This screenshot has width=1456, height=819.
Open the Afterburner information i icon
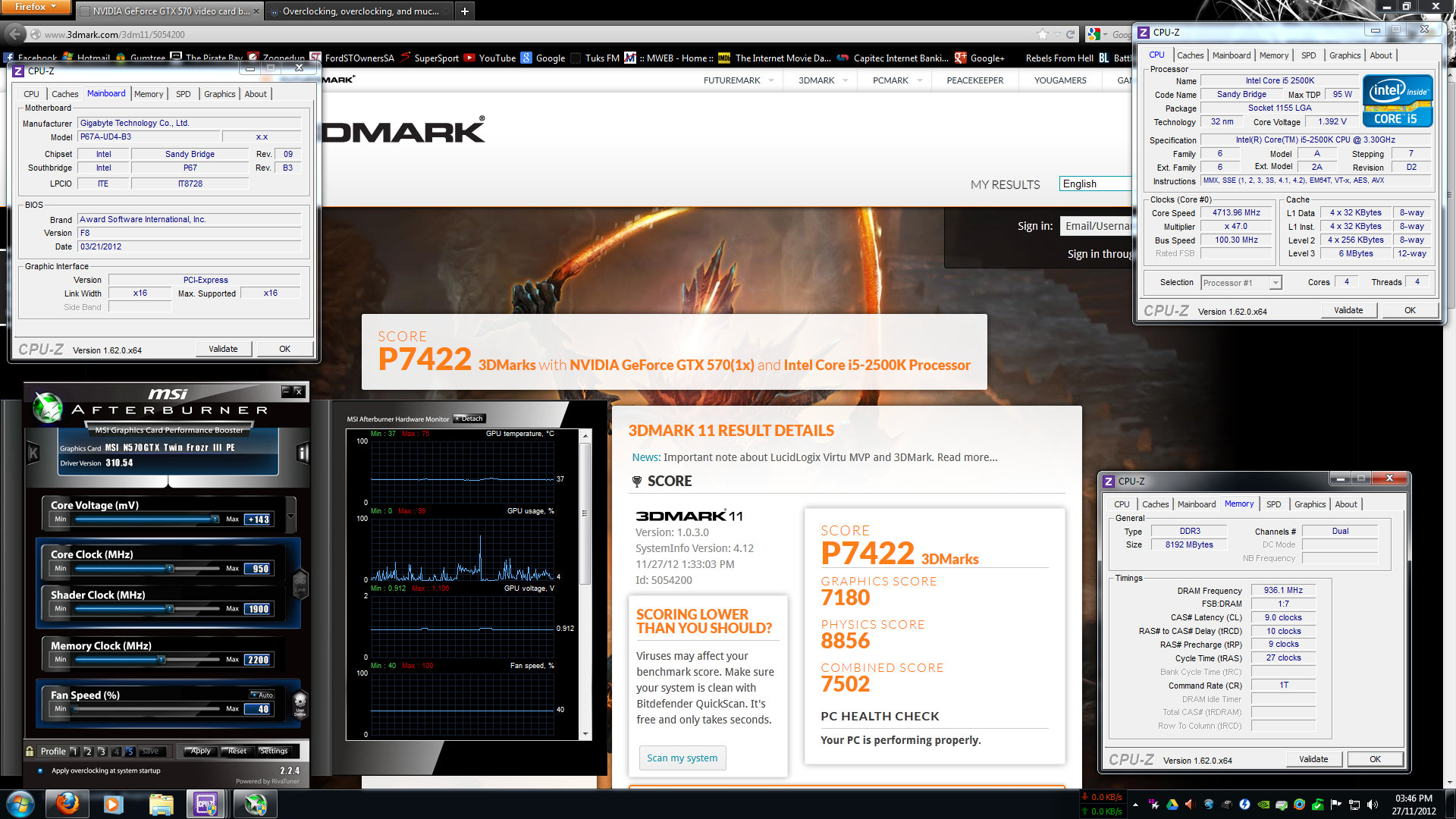click(303, 453)
